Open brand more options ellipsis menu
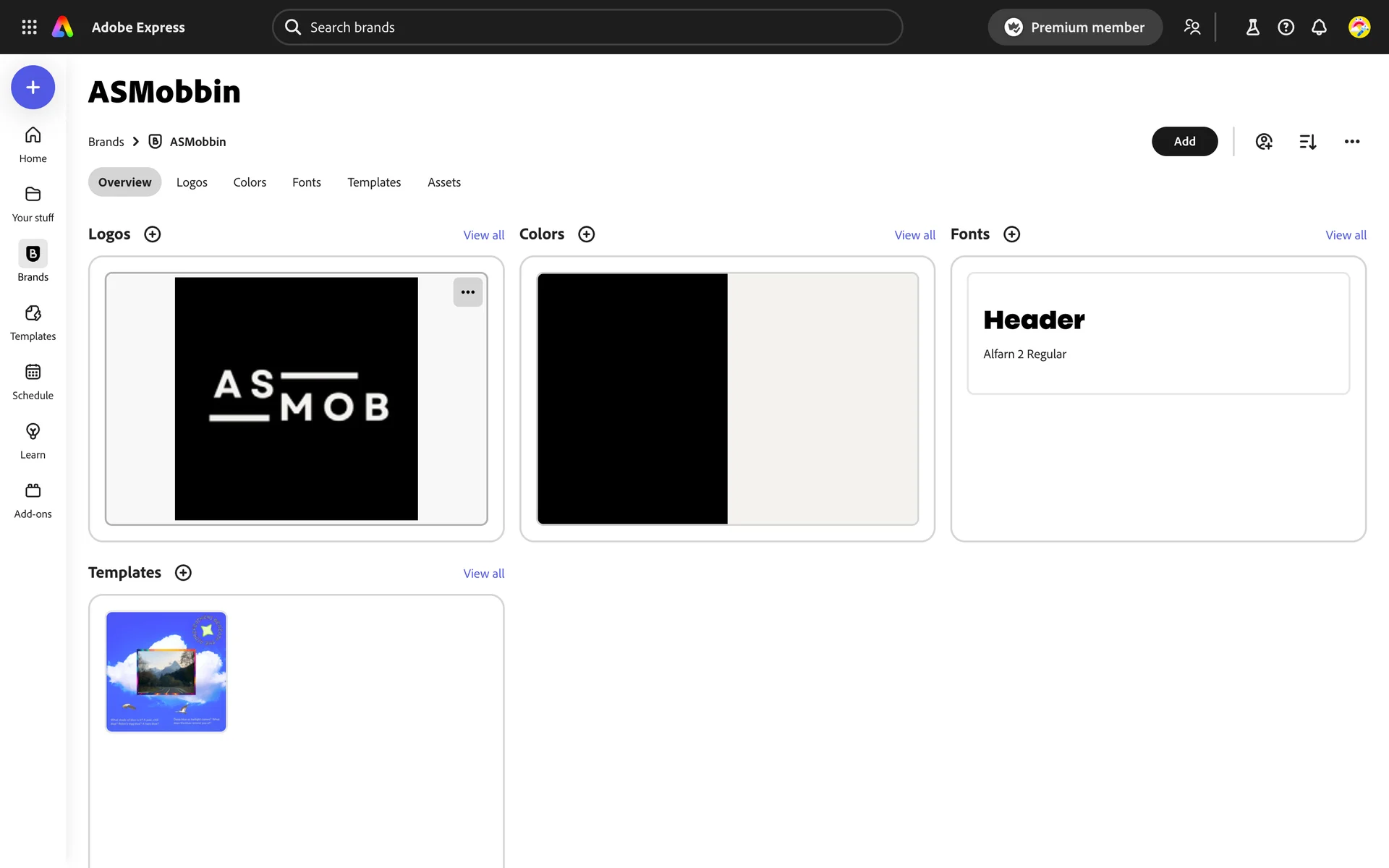The image size is (1389, 868). tap(1351, 142)
